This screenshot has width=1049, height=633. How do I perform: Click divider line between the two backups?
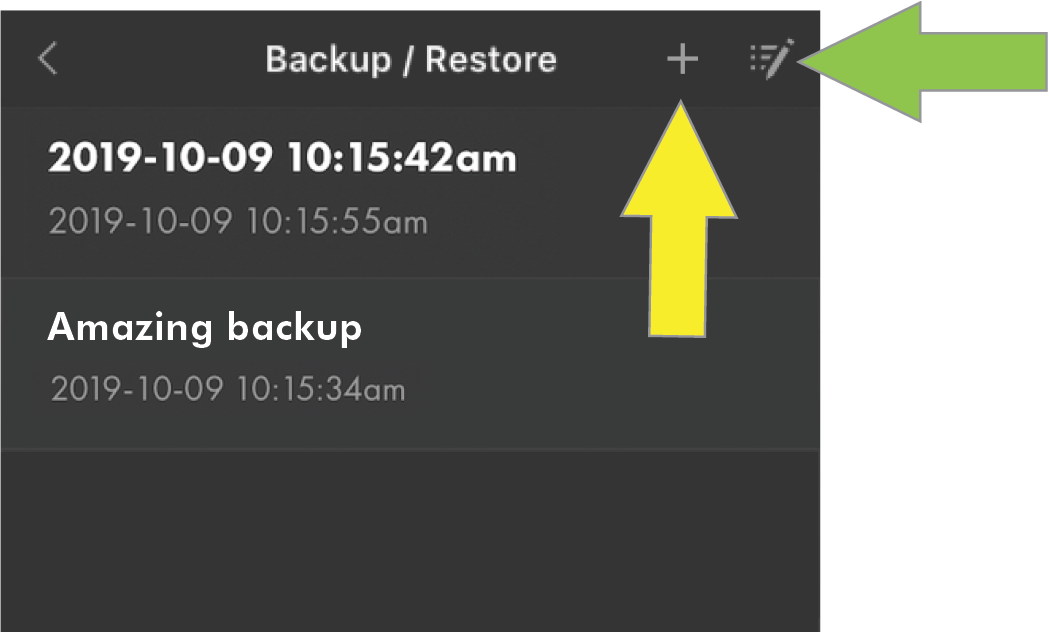[300, 278]
